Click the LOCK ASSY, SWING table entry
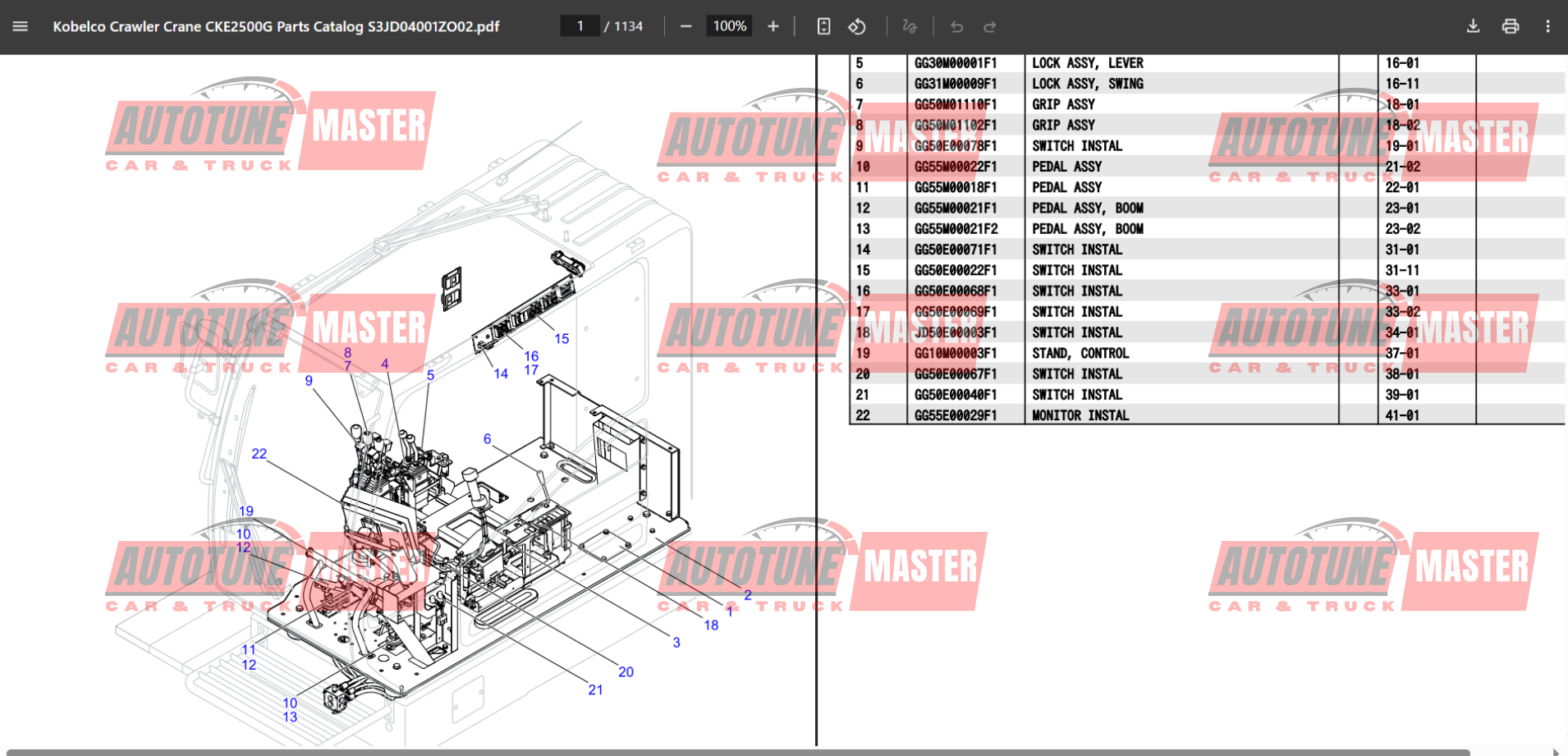 (1087, 84)
